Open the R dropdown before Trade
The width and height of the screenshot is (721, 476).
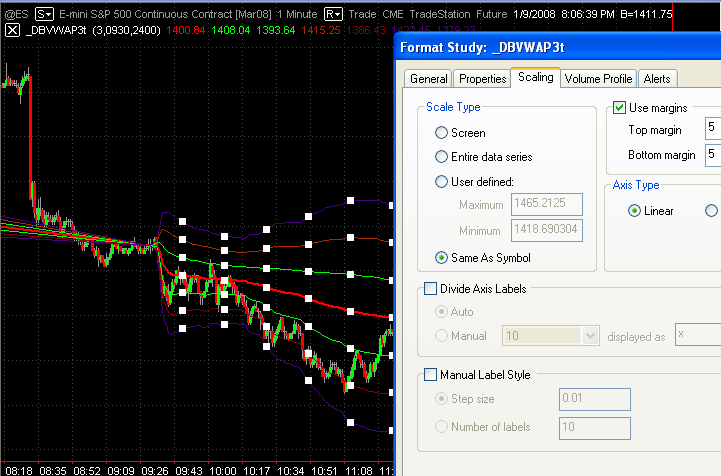pyautogui.click(x=333, y=14)
